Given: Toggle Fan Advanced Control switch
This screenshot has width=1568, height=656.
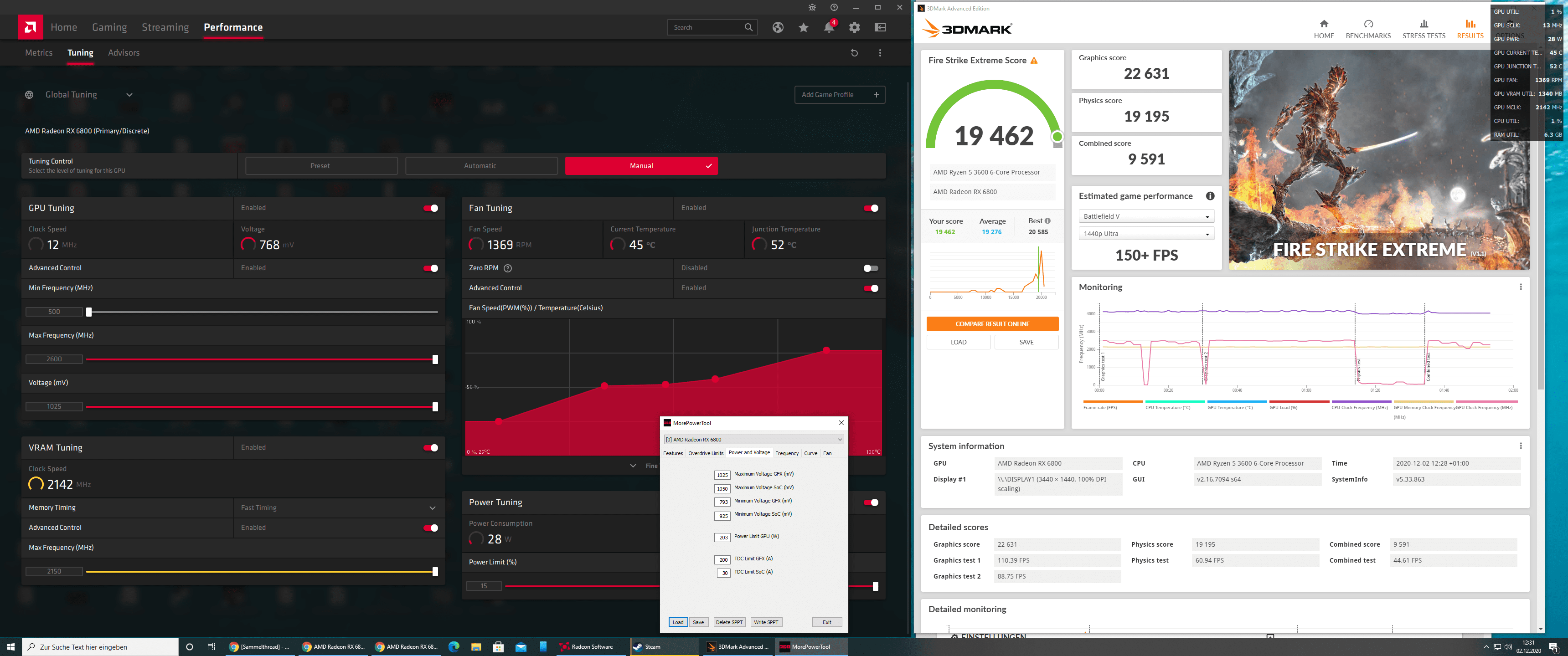Looking at the screenshot, I should pyautogui.click(x=871, y=288).
